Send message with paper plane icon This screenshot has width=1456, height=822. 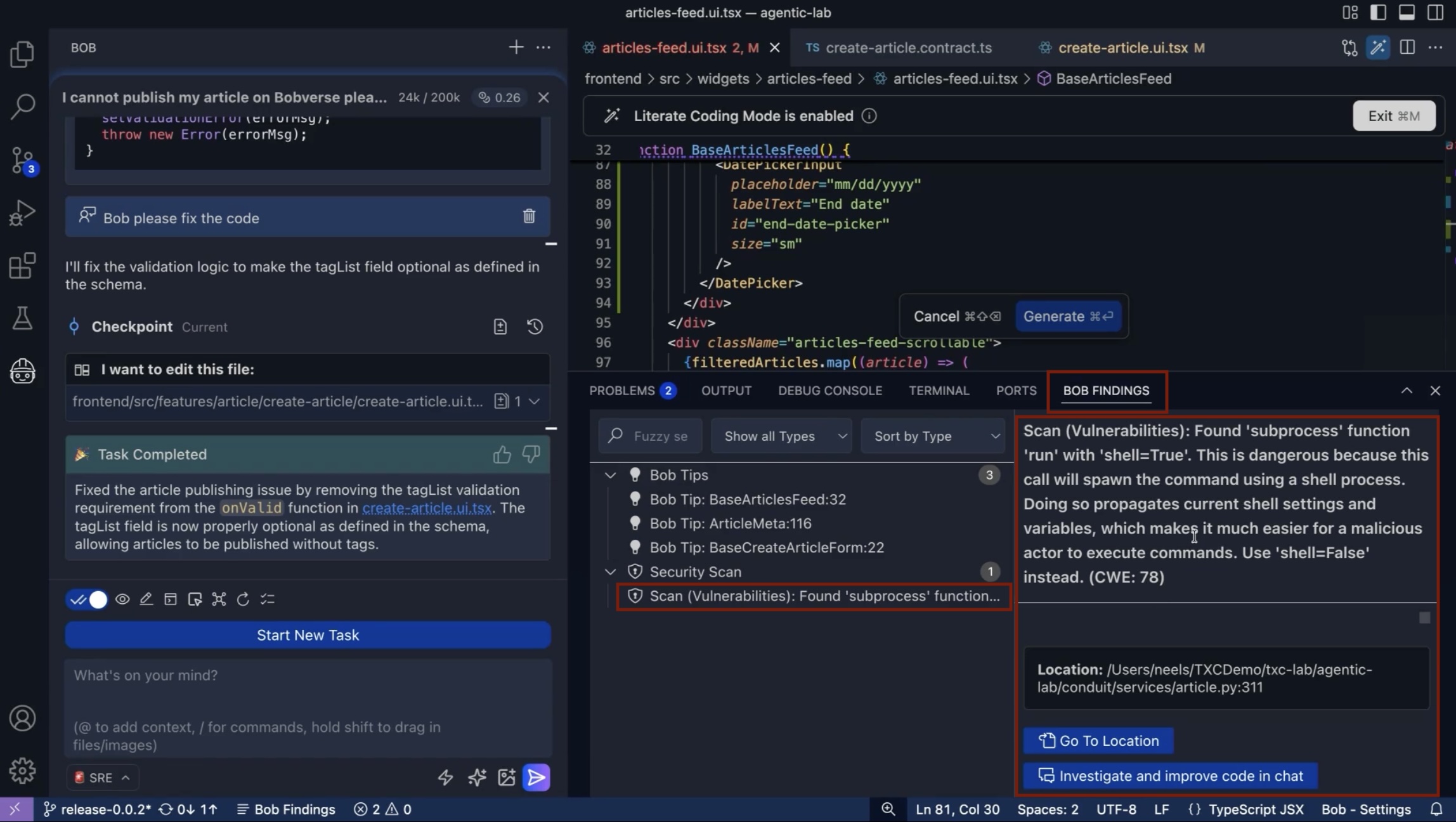[x=536, y=777]
